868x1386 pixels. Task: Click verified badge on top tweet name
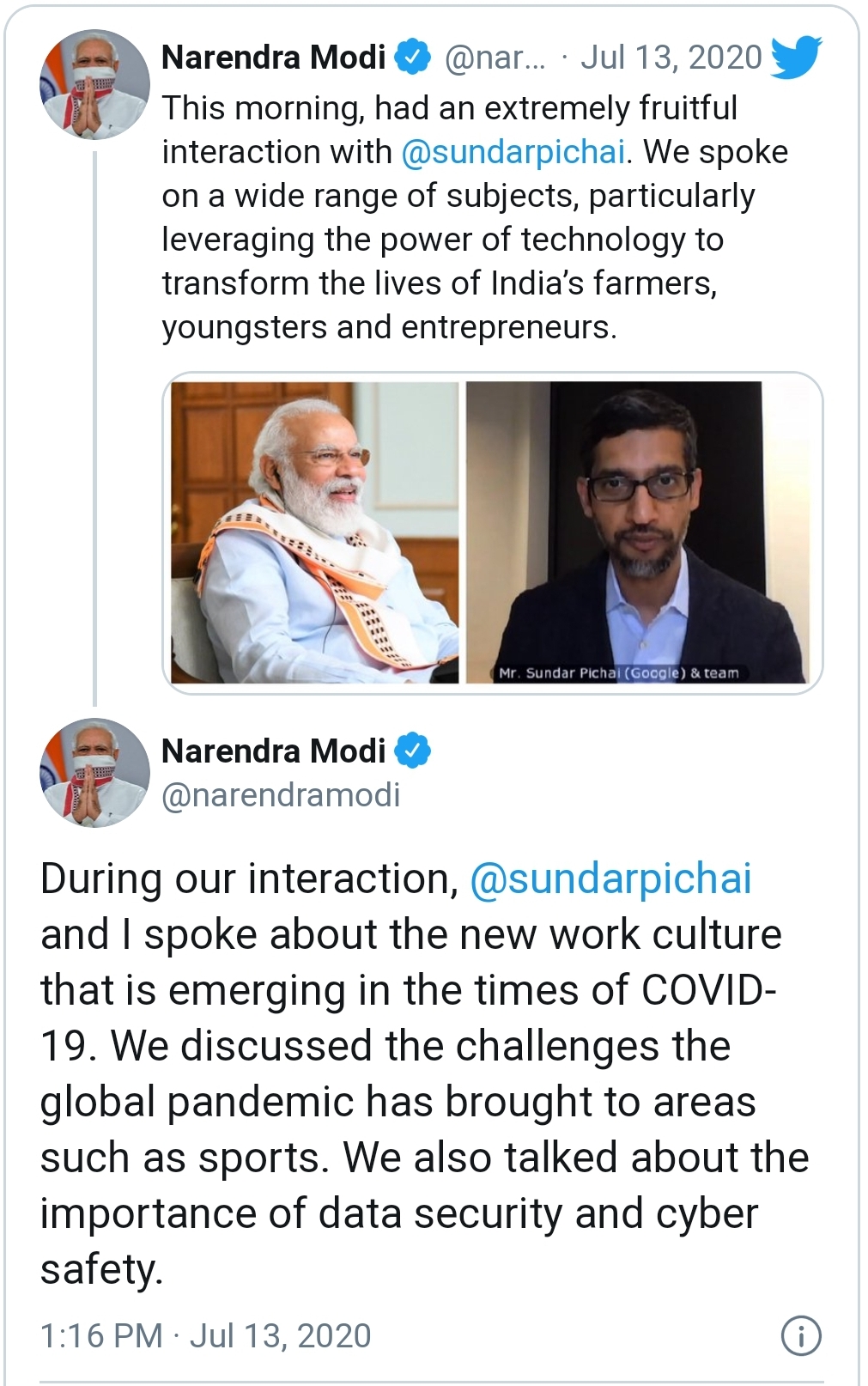click(x=413, y=58)
